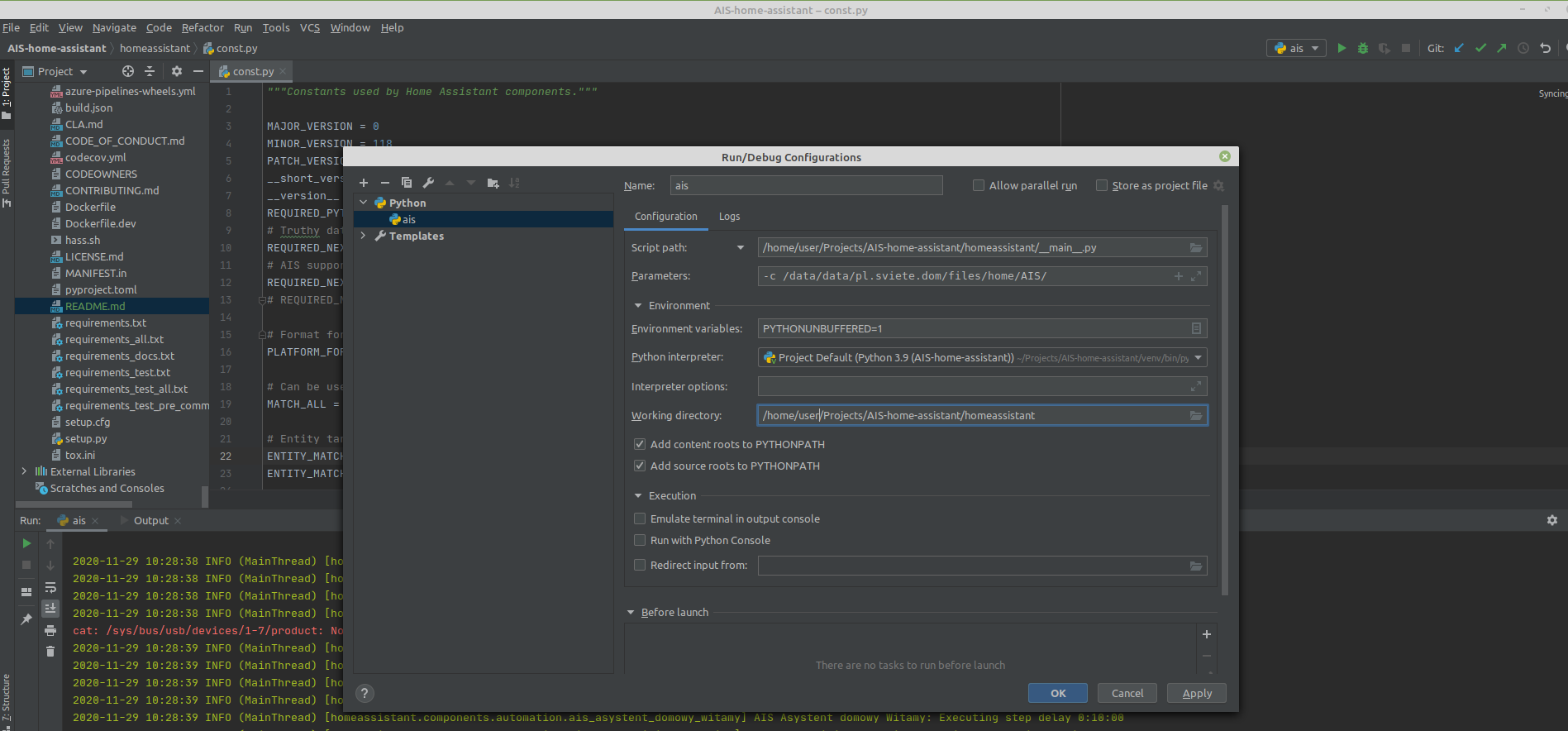Add new configuration with plus icon
Viewport: 1568px width, 731px height.
pos(364,183)
